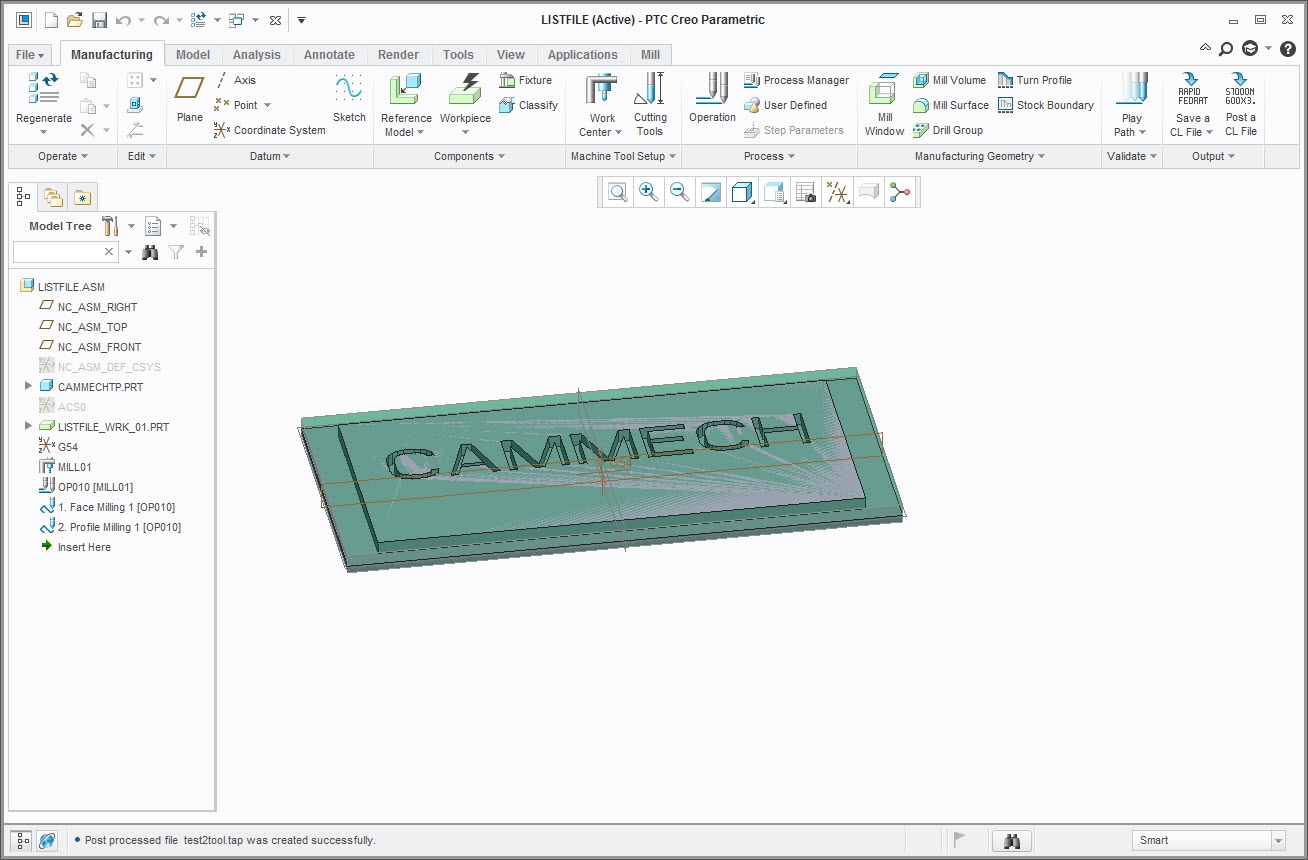Screen dimensions: 1308x860
Task: Click the Reference Model icon
Action: click(x=405, y=90)
